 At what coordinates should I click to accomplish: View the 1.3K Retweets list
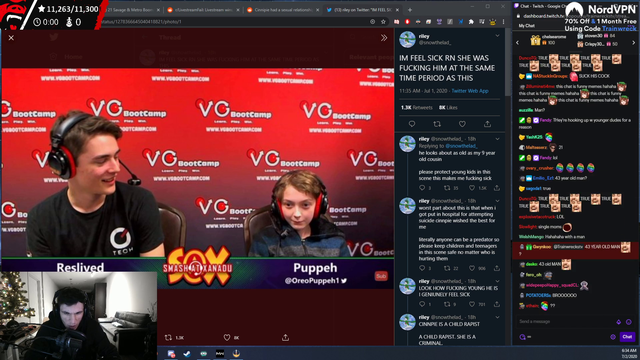416,108
